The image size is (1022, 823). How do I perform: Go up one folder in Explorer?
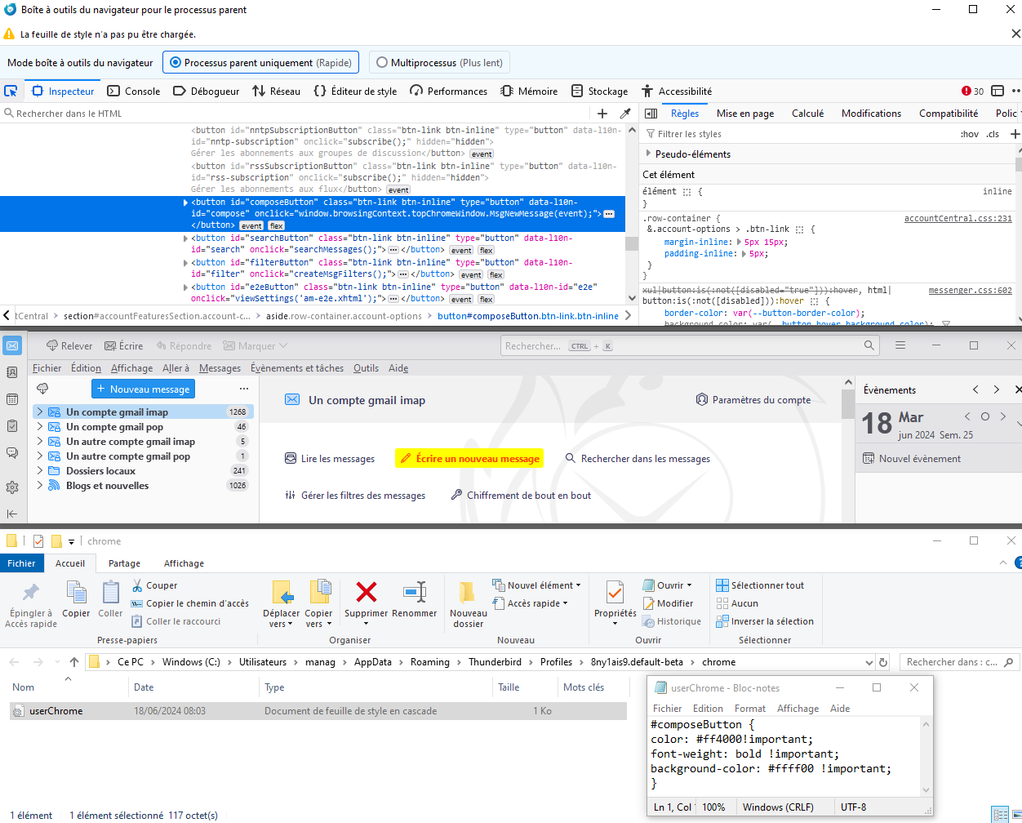[74, 662]
